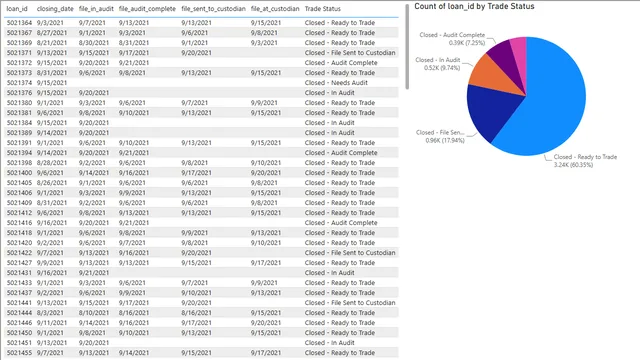
Task: Sort by file_in_audit column header
Action: 96,9
